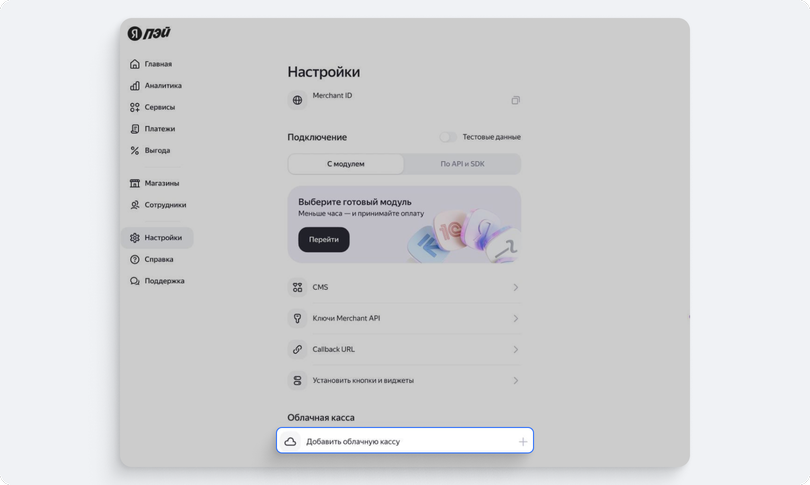Screen dimensions: 810x485
Task: Expand Ключи Merchant API chevron
Action: [516, 319]
